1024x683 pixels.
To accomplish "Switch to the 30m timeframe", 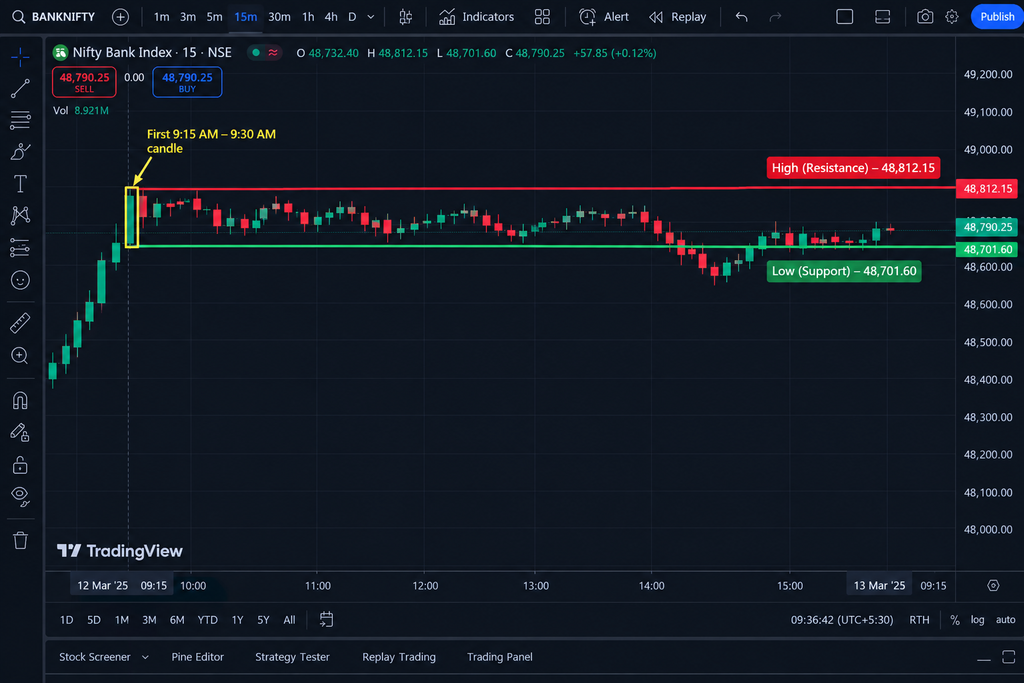I will click(x=280, y=17).
